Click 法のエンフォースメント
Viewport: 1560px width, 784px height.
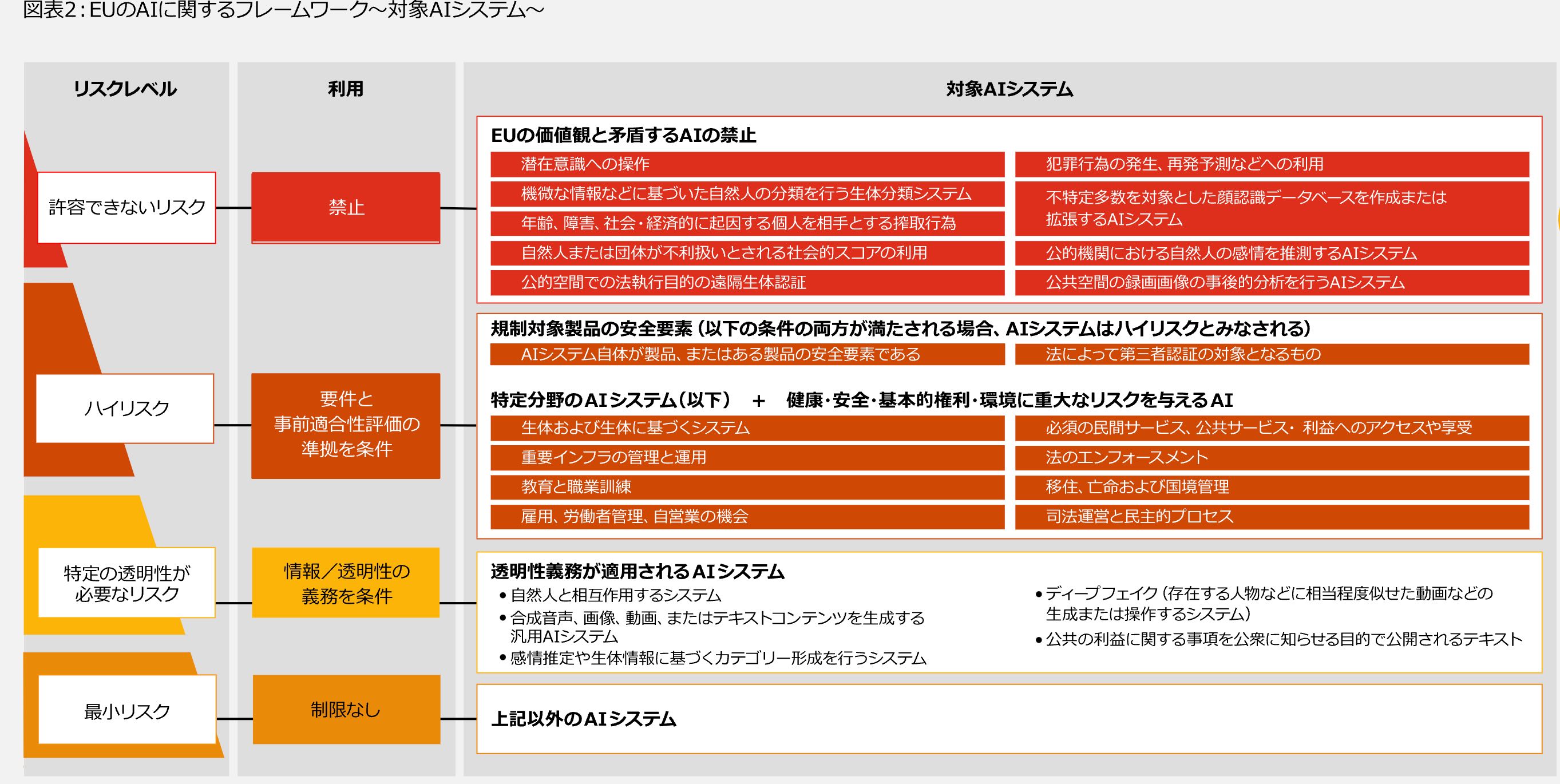(x=1272, y=458)
